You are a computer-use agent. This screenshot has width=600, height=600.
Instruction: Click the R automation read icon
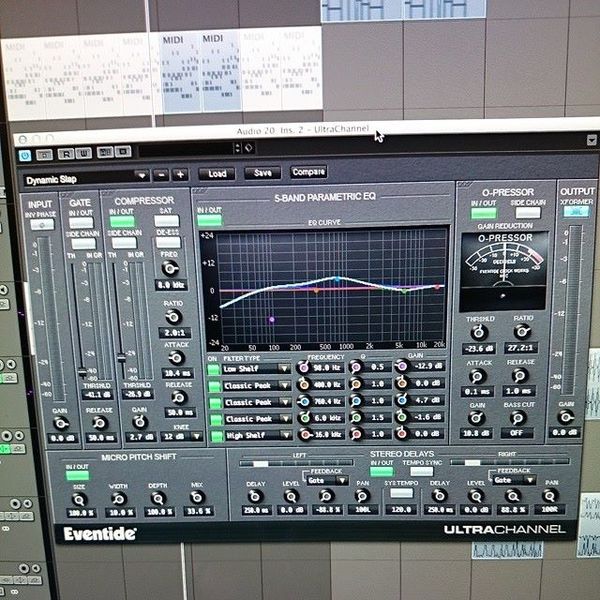65,154
